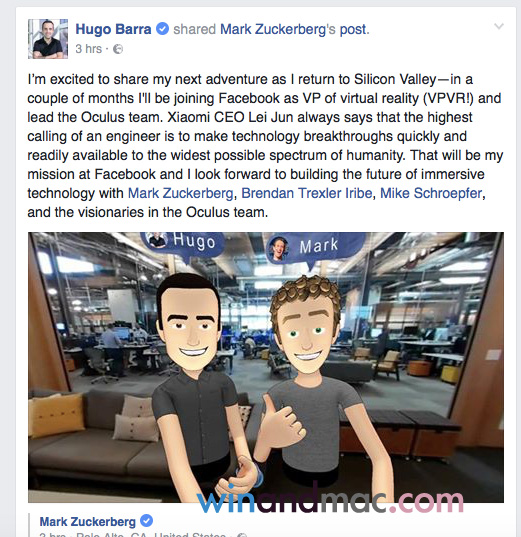Click the public globe privacy icon
The height and width of the screenshot is (537, 521).
118,49
